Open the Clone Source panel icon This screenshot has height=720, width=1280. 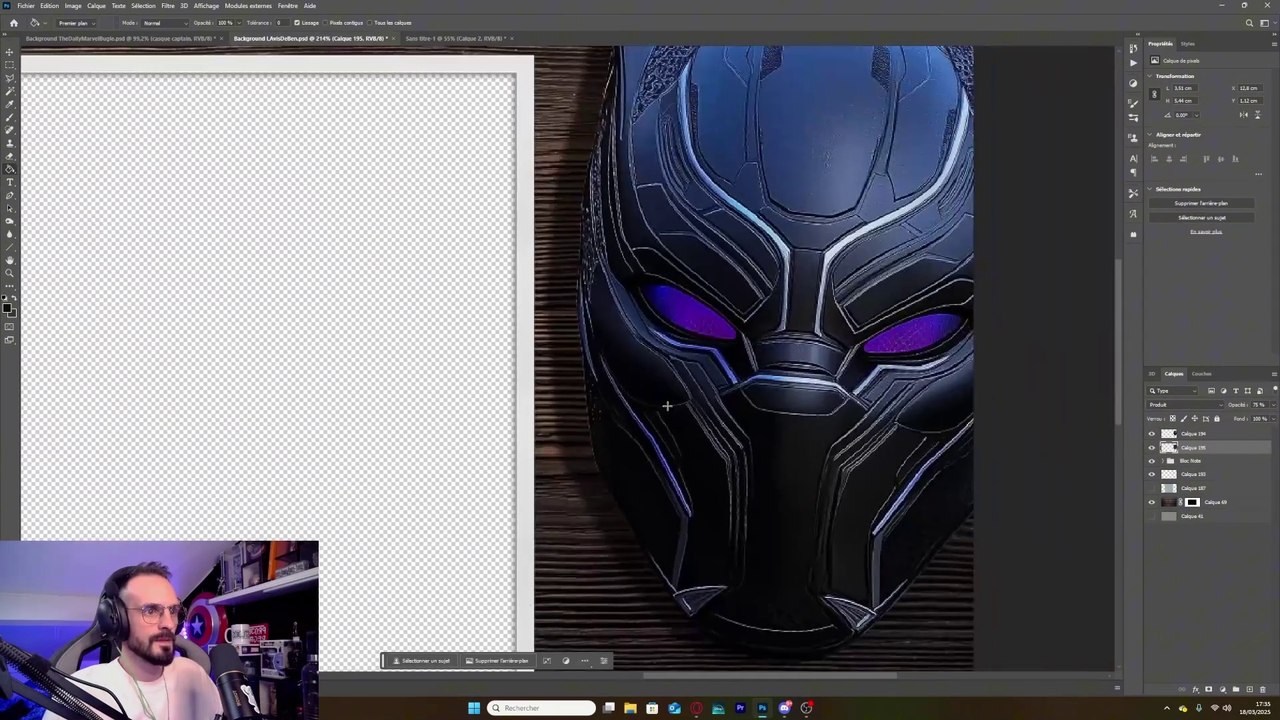[1133, 136]
